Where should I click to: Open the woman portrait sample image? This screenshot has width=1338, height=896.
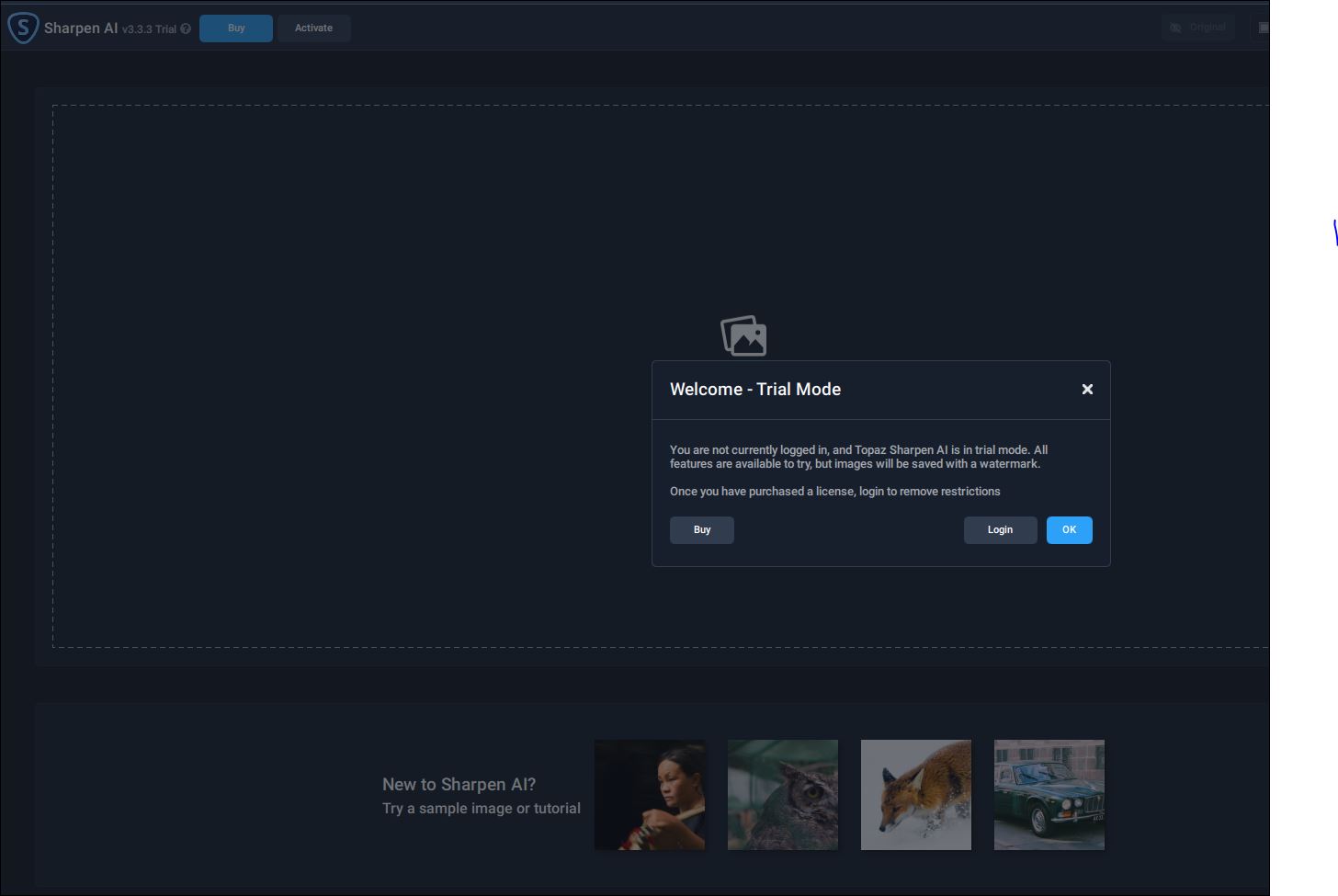point(650,795)
